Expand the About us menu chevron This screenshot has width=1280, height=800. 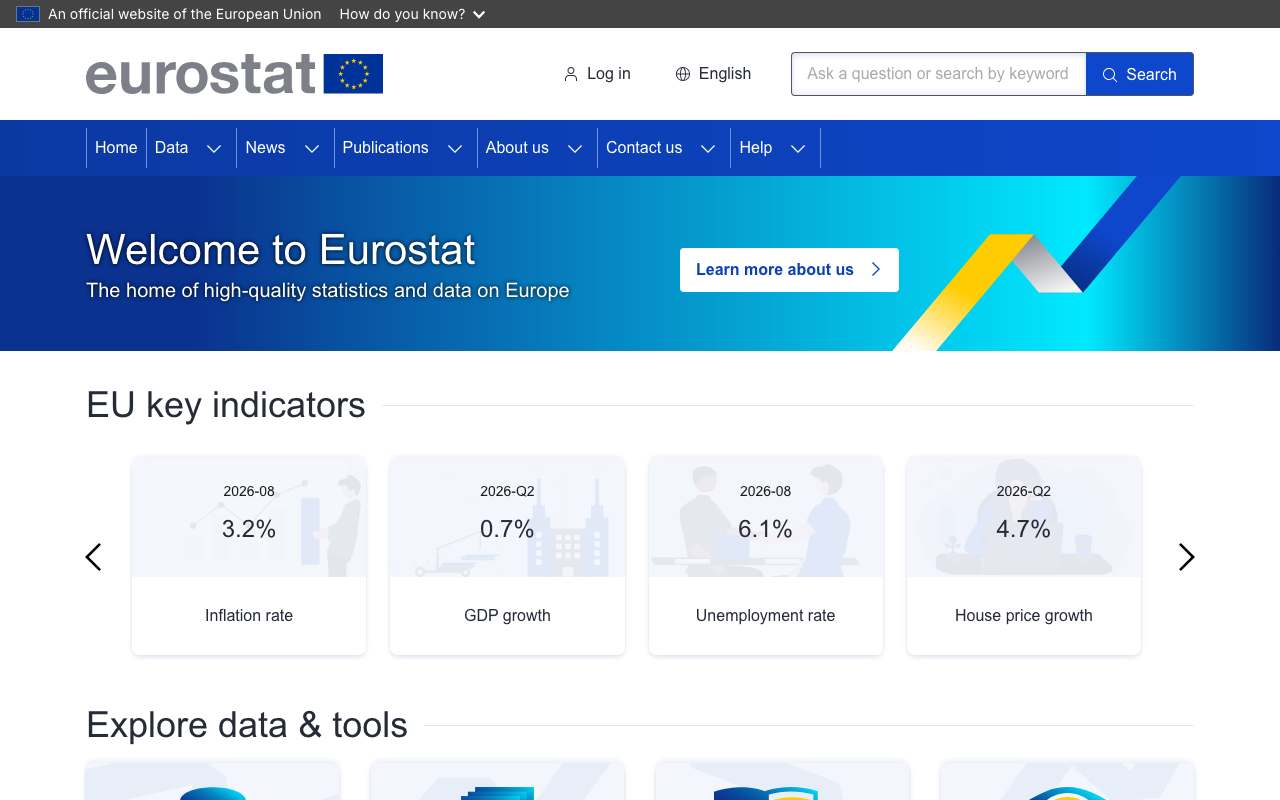point(575,149)
